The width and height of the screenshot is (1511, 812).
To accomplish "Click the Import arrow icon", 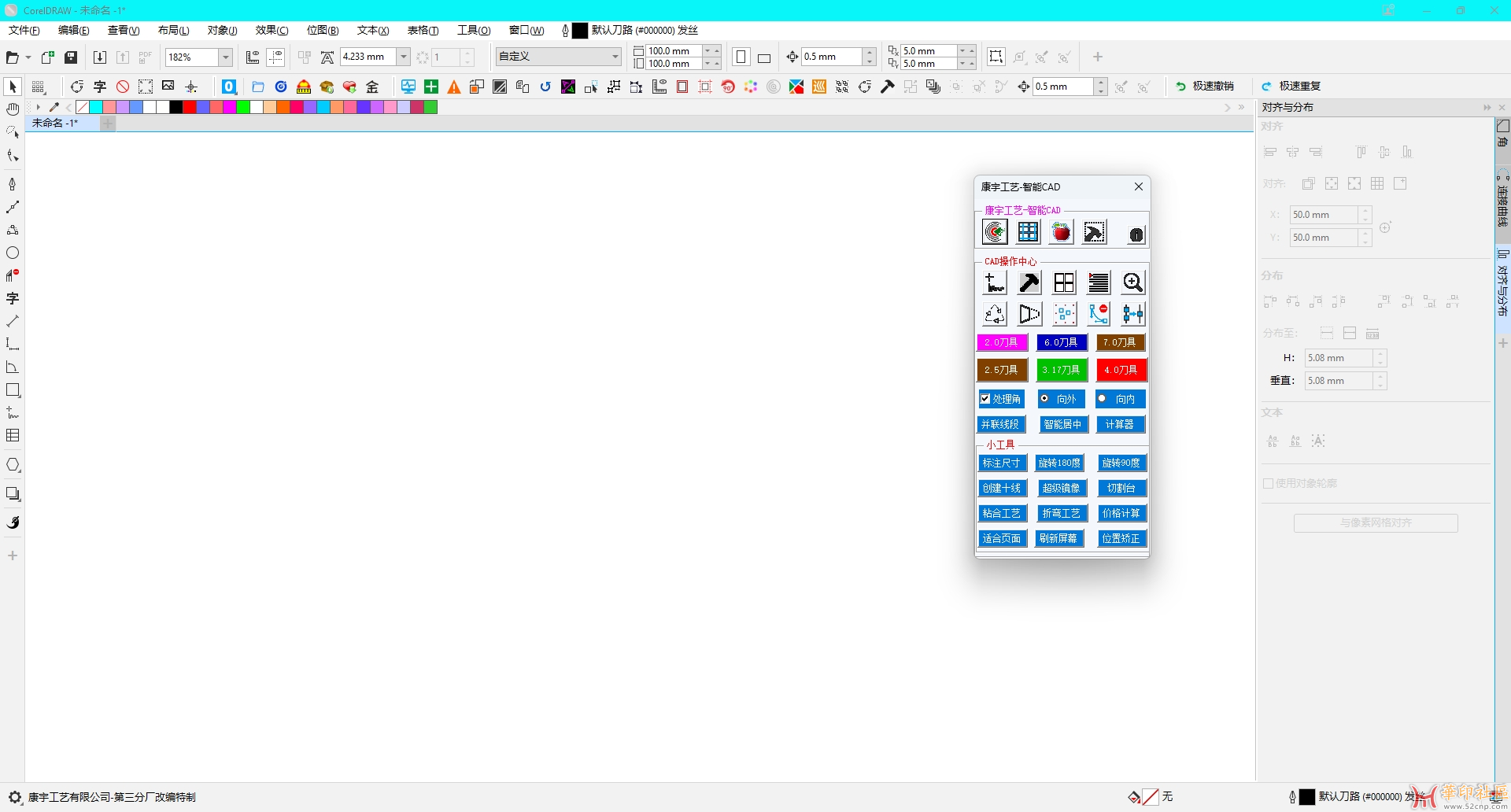I will [100, 57].
